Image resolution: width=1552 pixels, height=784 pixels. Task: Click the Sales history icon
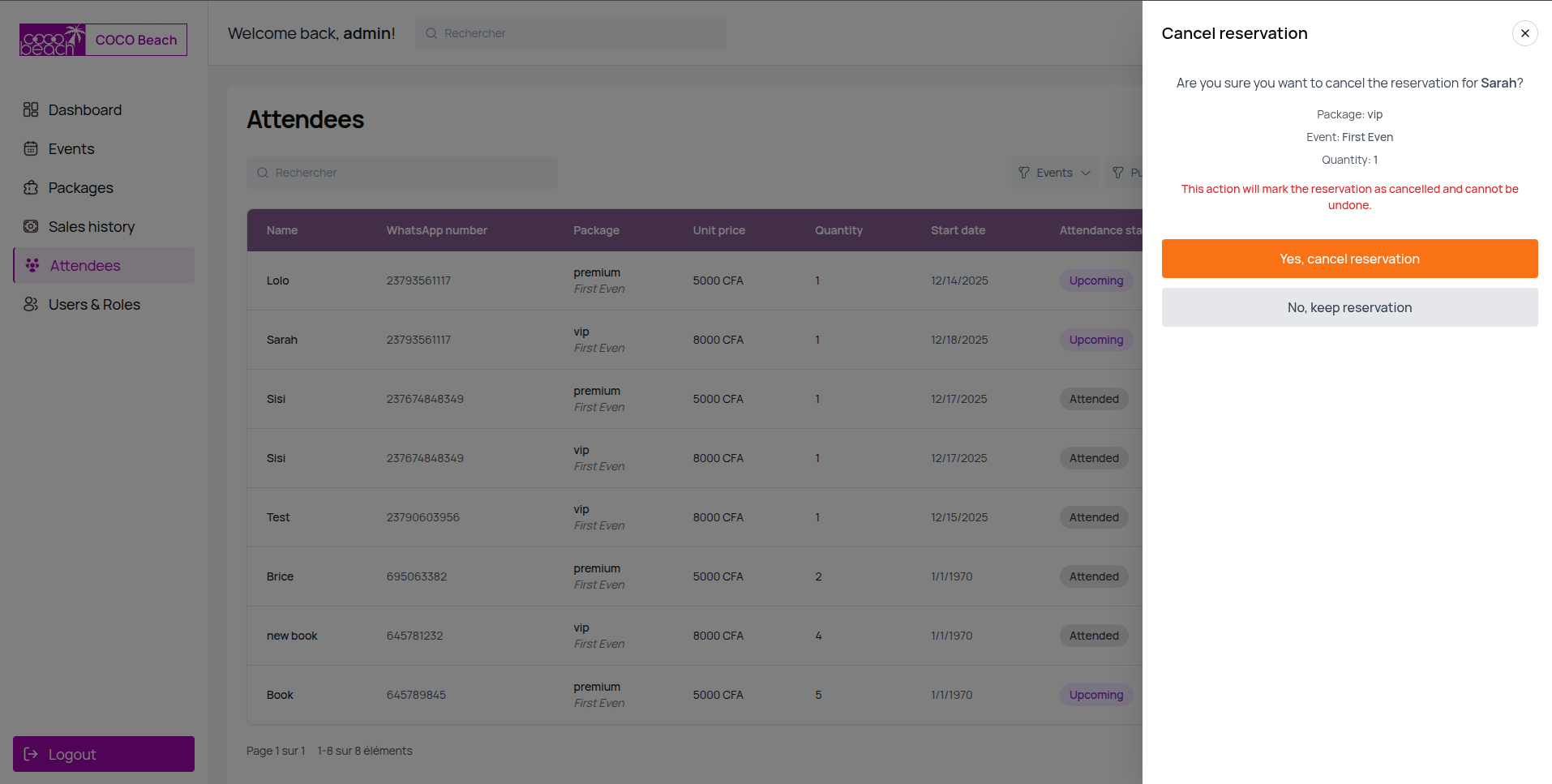[x=31, y=226]
